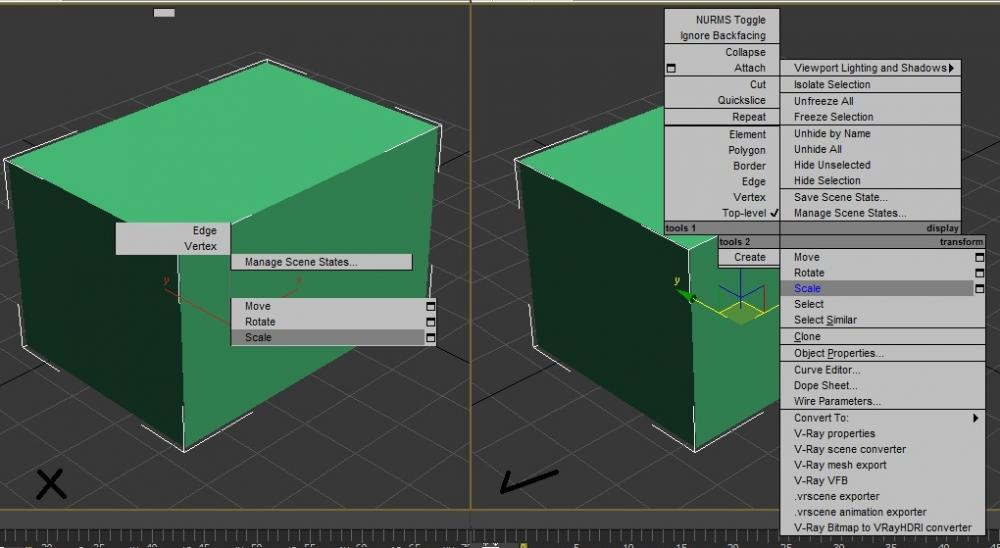This screenshot has height=548, width=1000.
Task: Expand the Convert To submenu arrow
Action: 975,418
